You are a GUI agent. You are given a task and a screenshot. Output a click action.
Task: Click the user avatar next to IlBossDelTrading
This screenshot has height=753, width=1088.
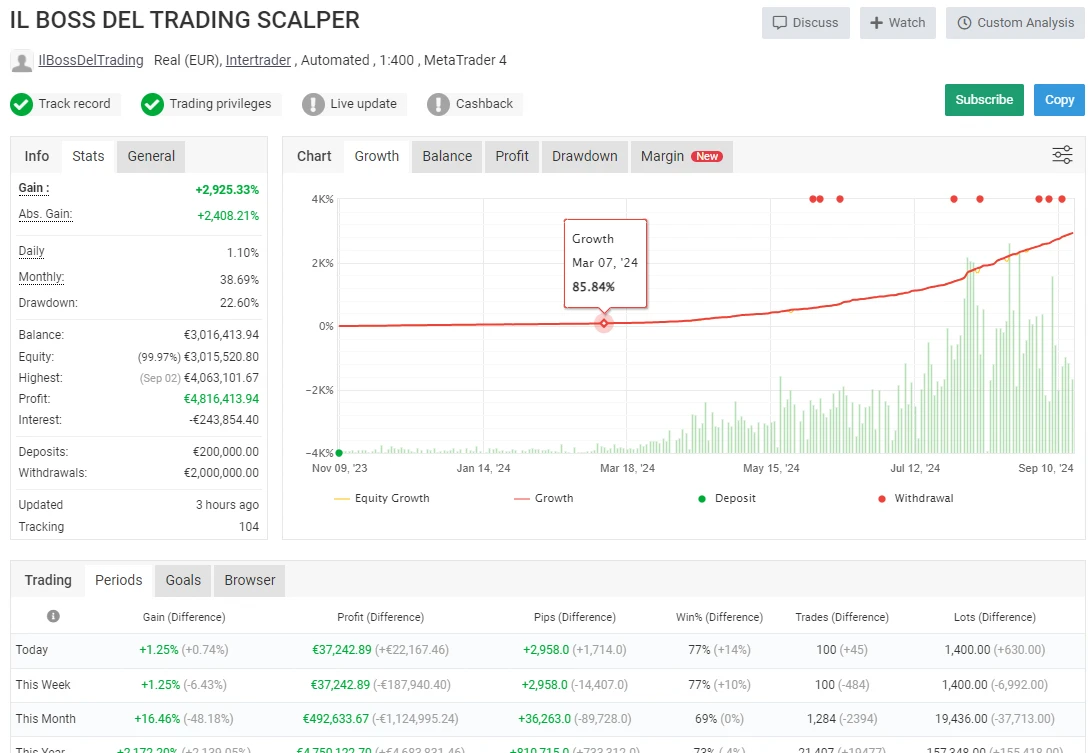tap(21, 61)
